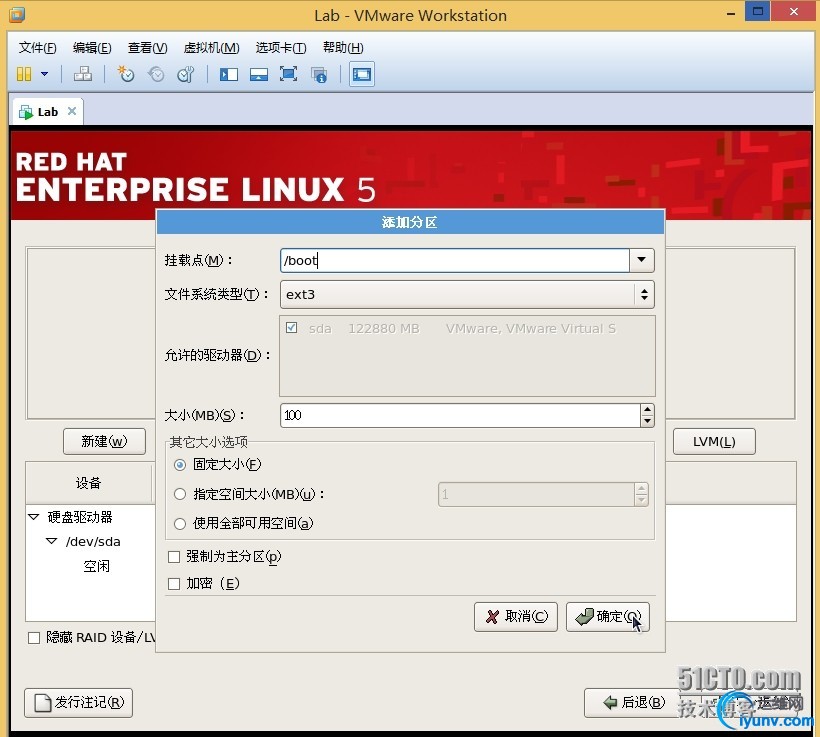Click the 新建(w) new partition button
The image size is (820, 737).
[x=105, y=441]
